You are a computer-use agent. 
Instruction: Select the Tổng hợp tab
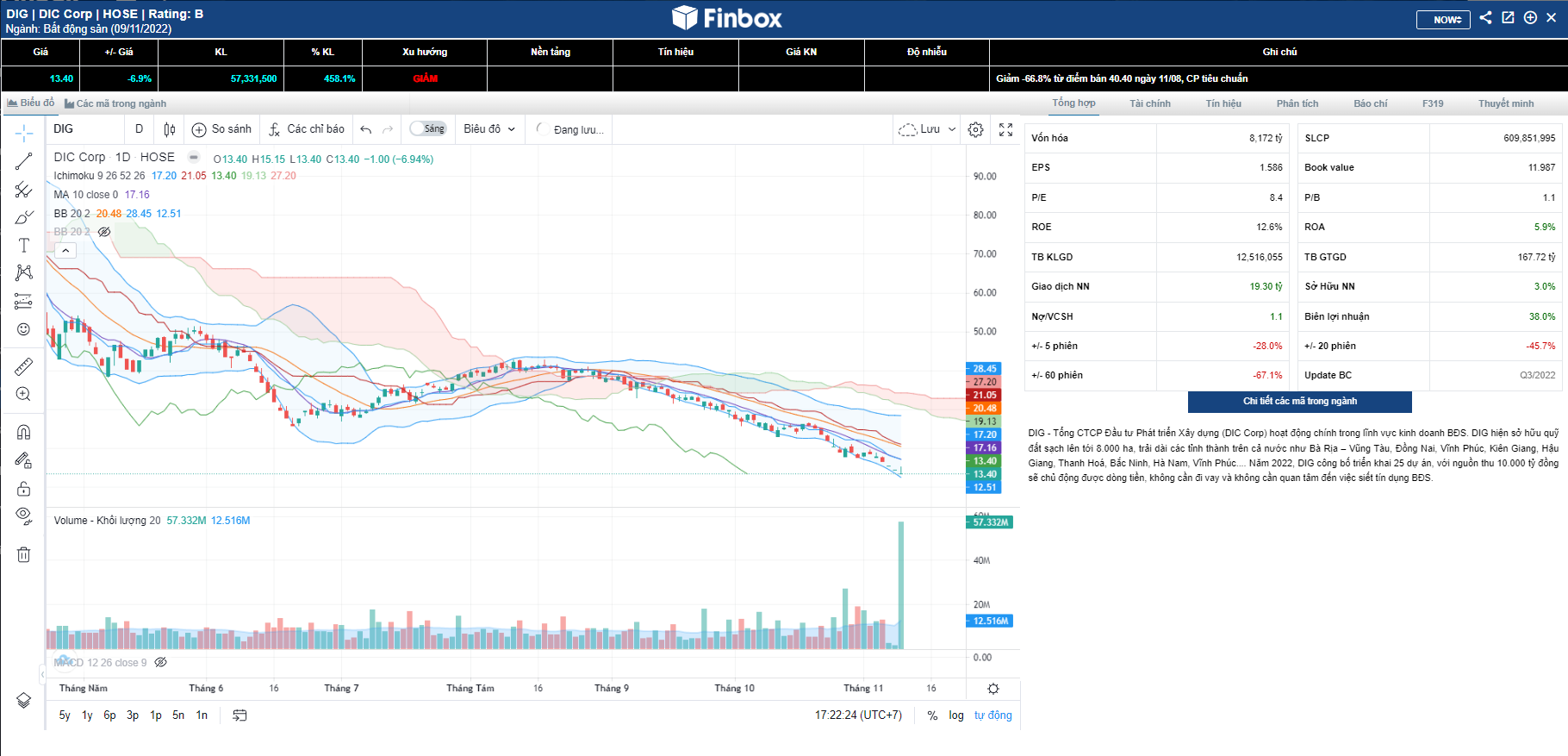[x=1073, y=103]
